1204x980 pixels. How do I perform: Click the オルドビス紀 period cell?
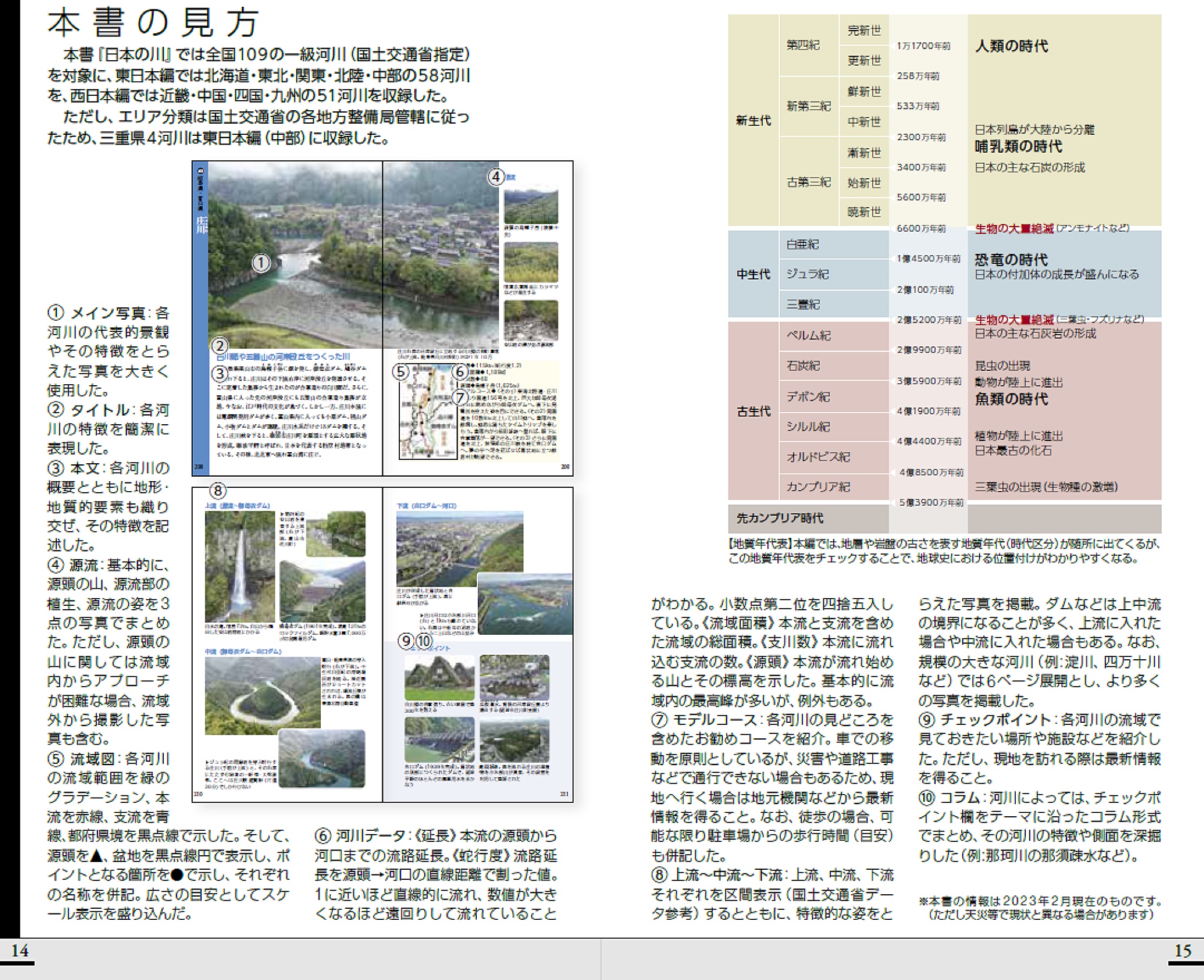coord(834,457)
